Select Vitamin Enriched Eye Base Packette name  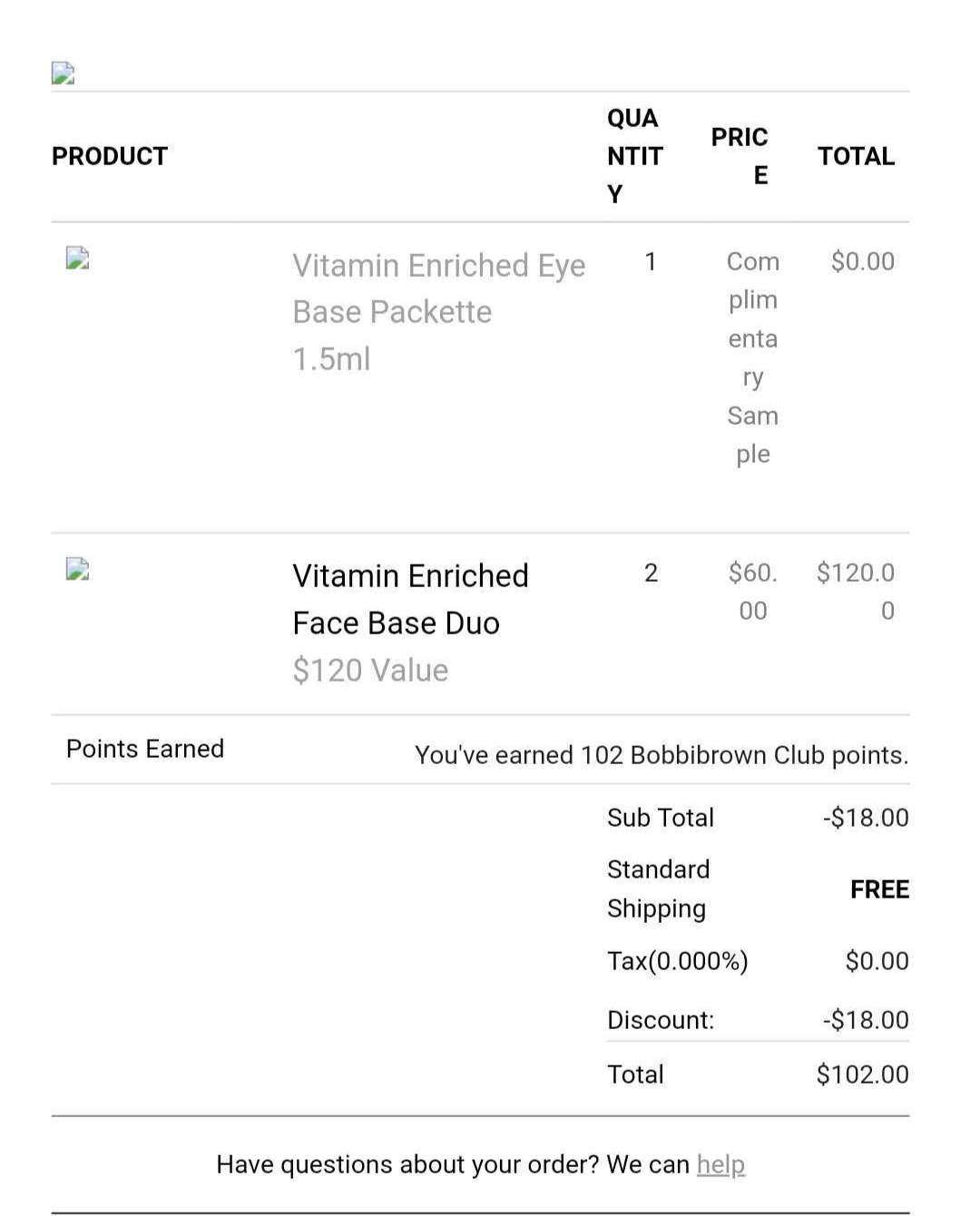click(438, 311)
